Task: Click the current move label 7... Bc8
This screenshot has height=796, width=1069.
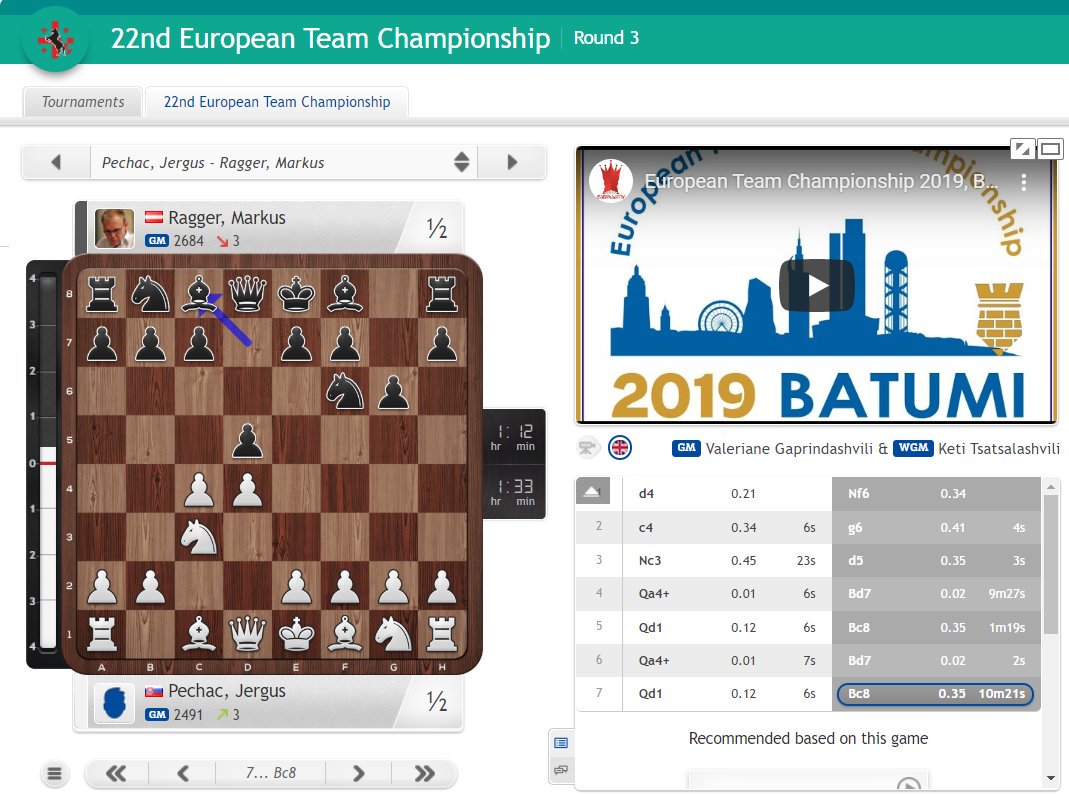Action: 271,773
